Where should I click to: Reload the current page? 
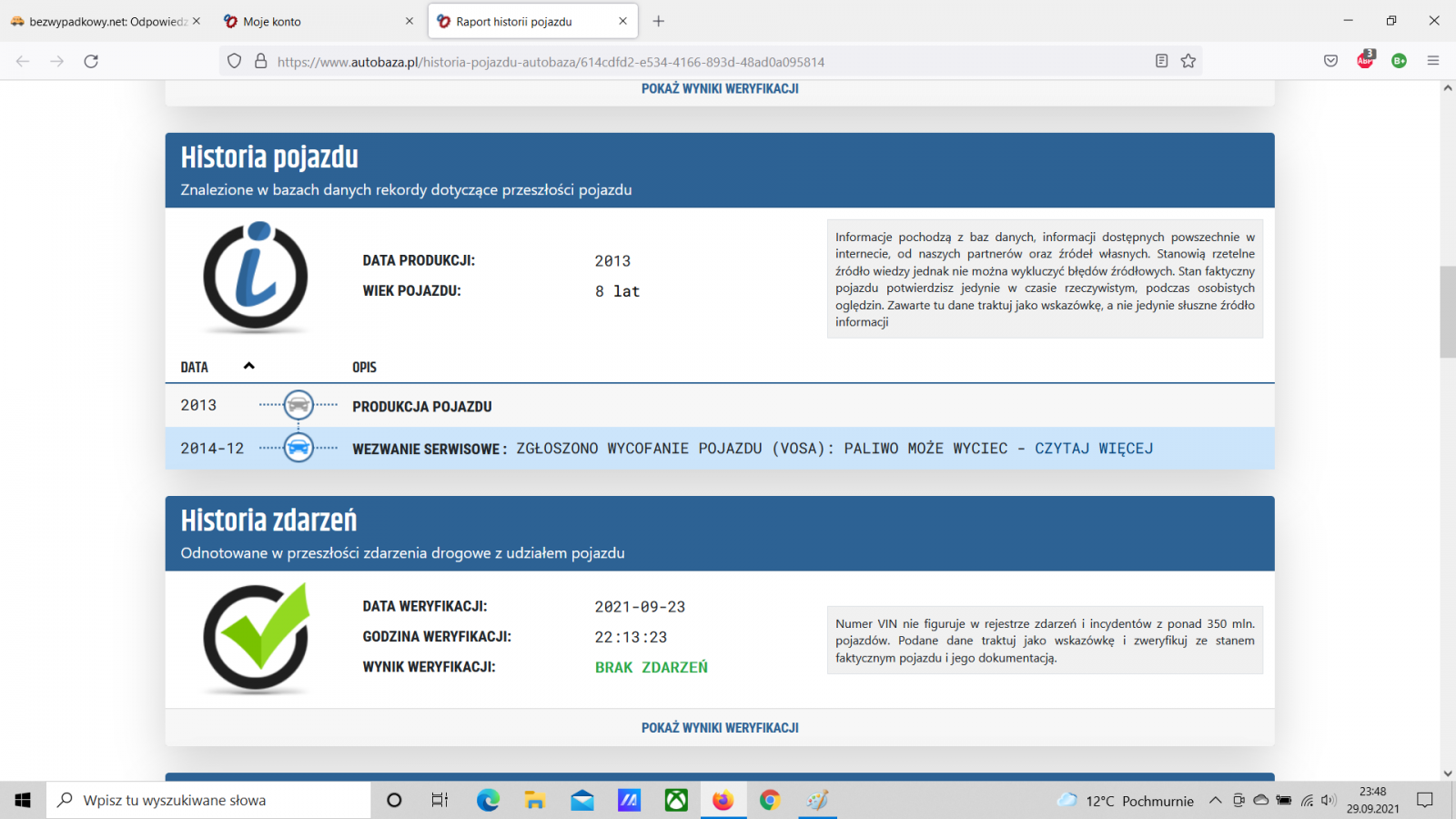click(91, 61)
